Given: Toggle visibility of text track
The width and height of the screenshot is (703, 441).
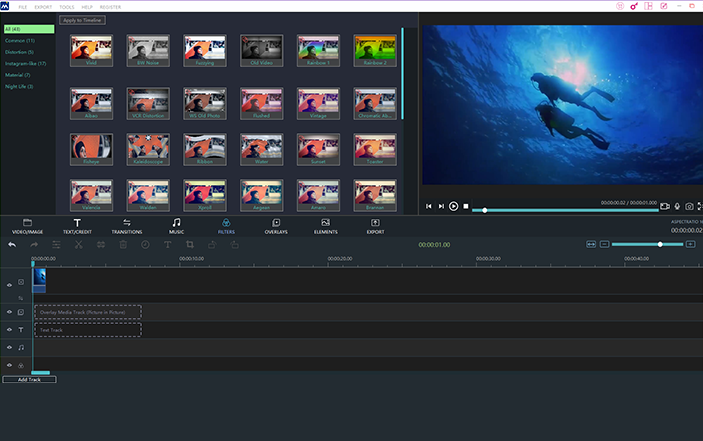Looking at the screenshot, I should tap(9, 329).
